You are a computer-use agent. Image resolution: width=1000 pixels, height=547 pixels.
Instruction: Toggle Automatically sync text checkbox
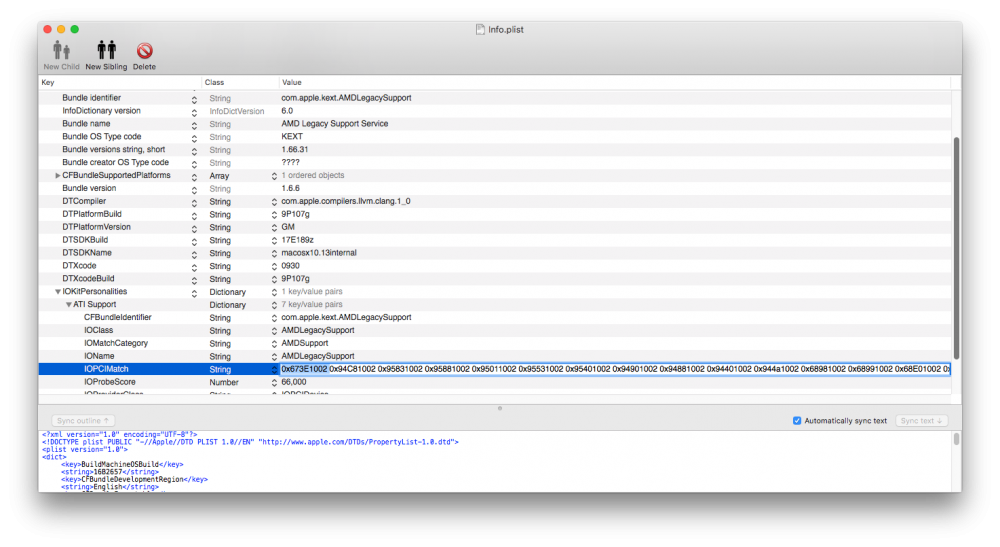(797, 421)
